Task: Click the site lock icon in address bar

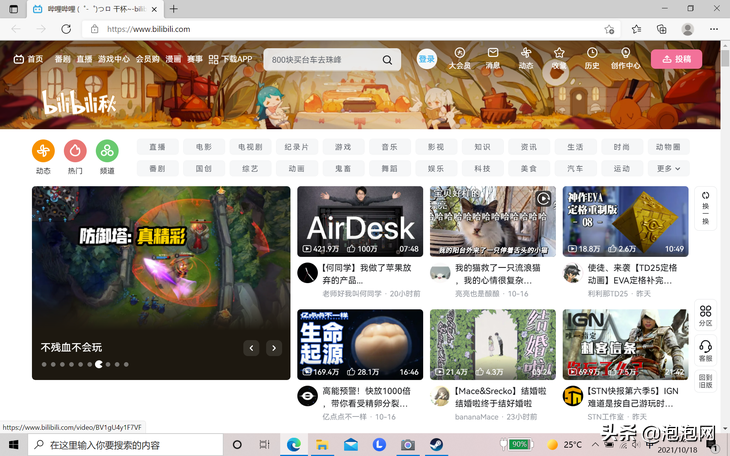Action: (x=95, y=29)
